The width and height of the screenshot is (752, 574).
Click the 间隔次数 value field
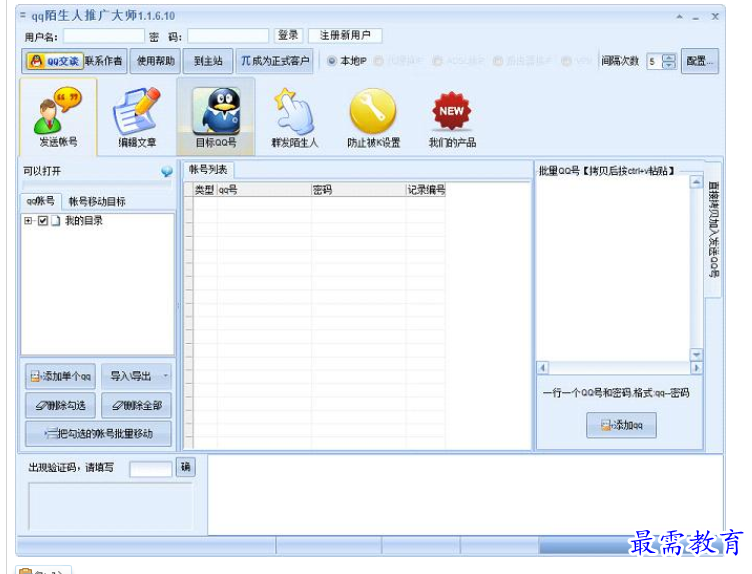[x=655, y=61]
